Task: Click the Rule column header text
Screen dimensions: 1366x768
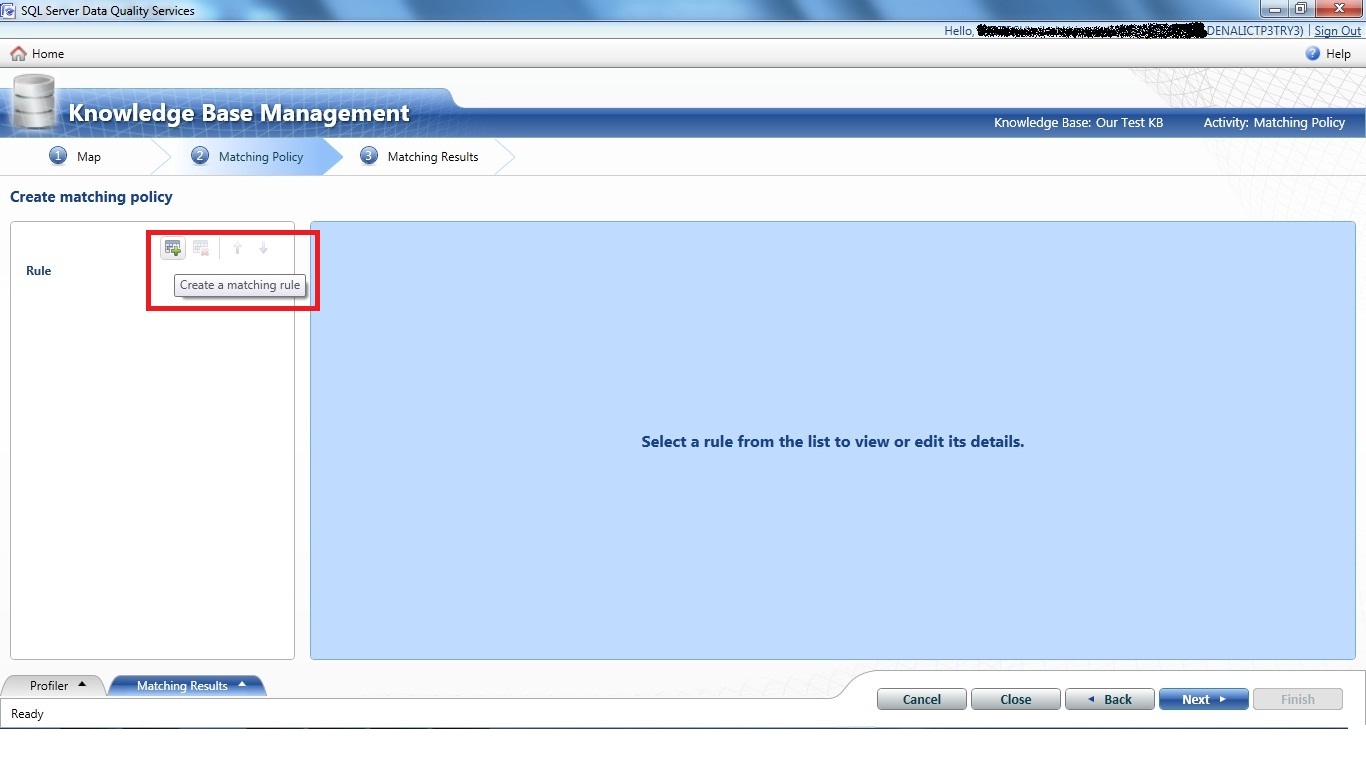Action: 38,271
